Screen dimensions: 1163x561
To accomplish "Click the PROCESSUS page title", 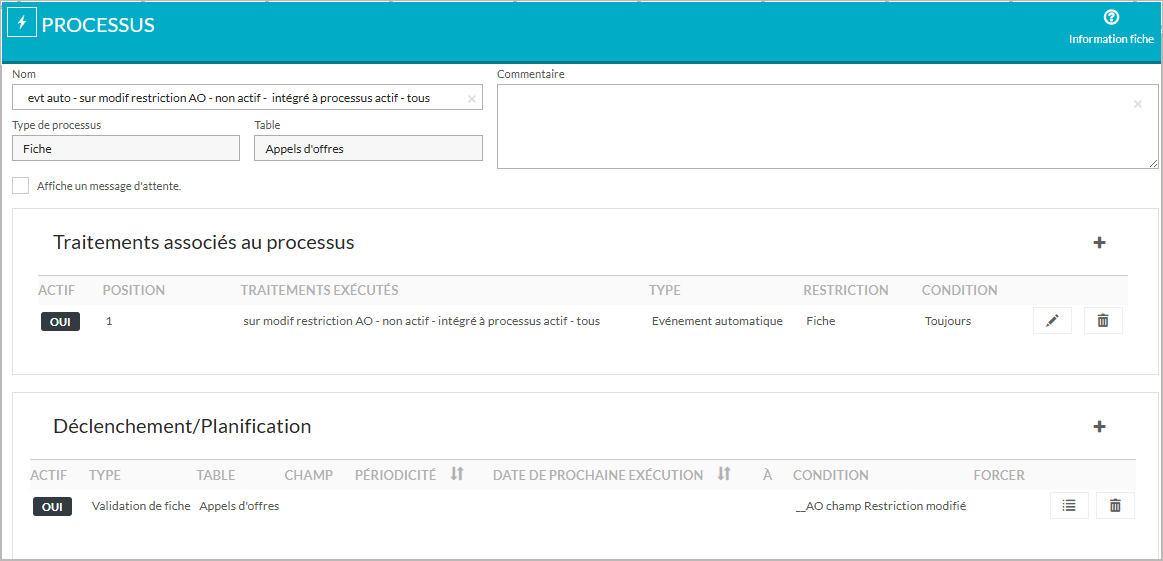I will tap(98, 24).
